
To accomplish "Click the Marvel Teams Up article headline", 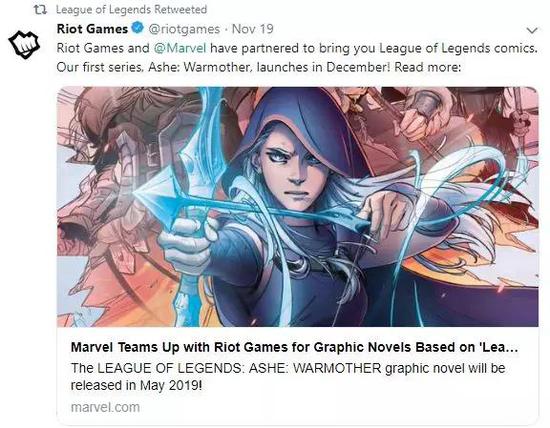I will tap(294, 347).
